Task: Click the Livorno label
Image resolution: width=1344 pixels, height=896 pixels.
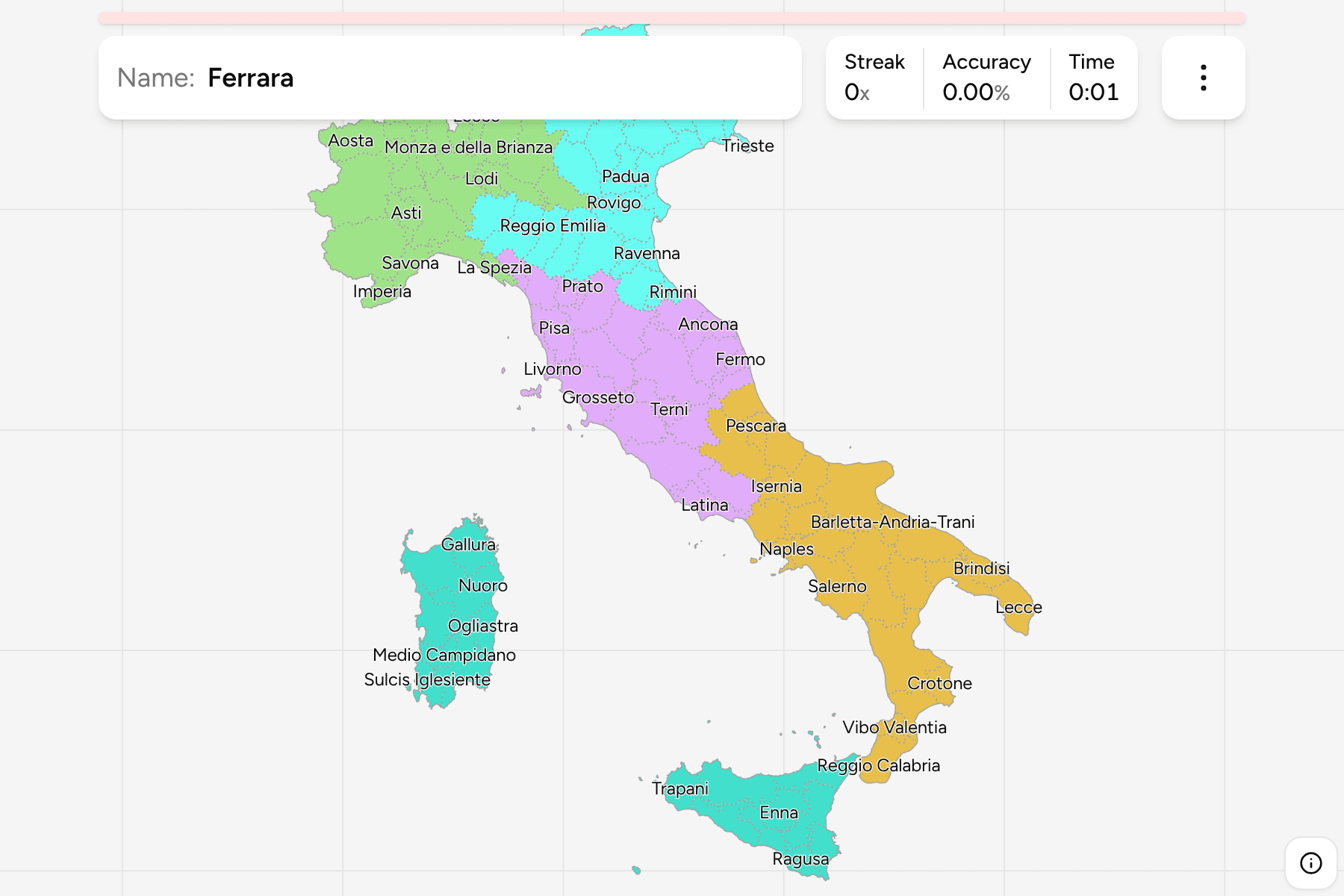Action: tap(552, 369)
